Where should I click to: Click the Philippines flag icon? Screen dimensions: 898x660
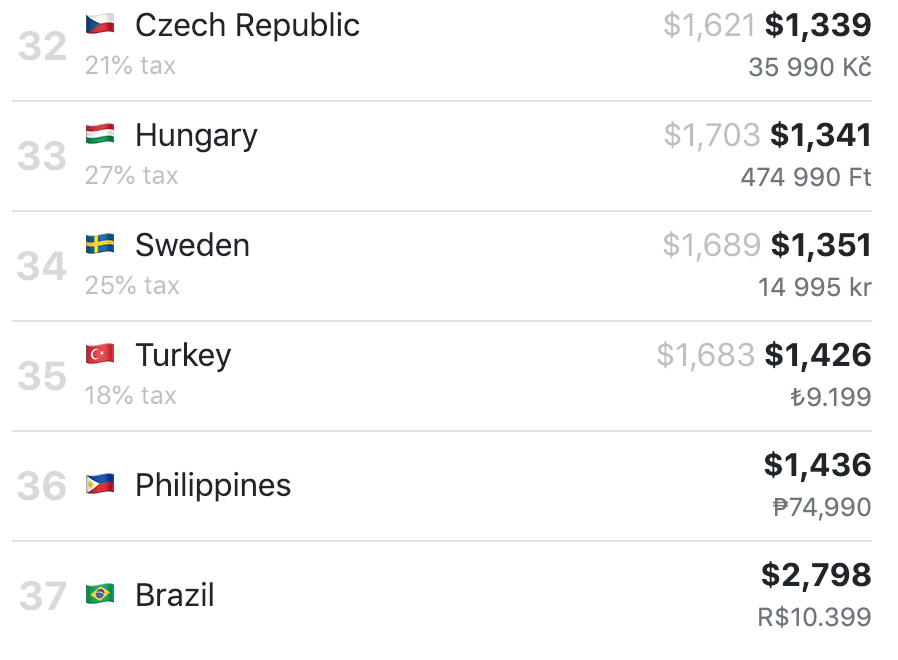click(100, 485)
